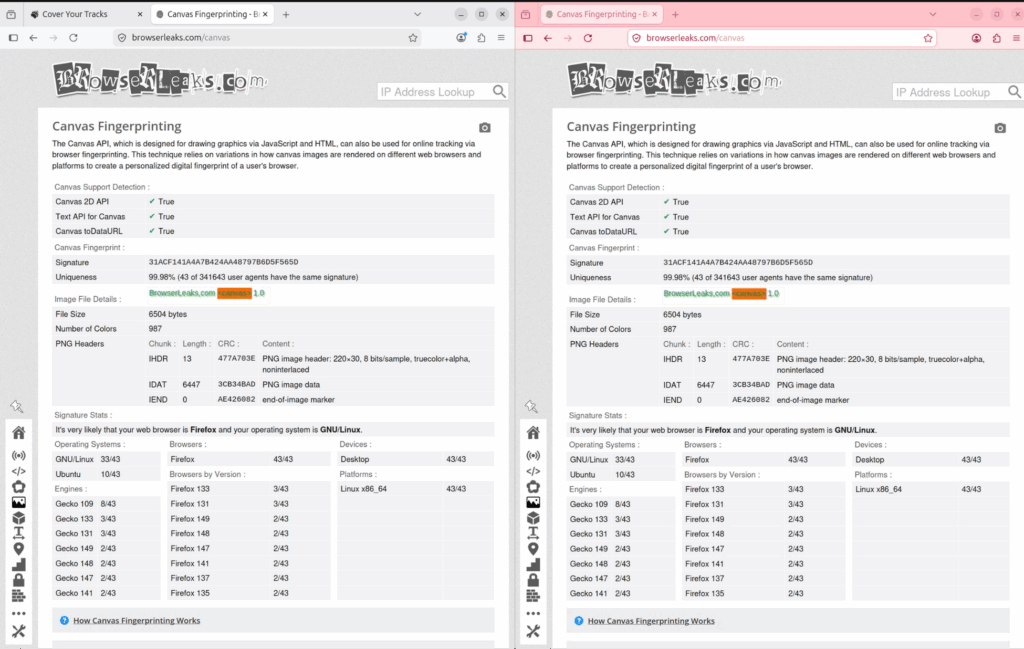The height and width of the screenshot is (649, 1024).
Task: Close the Cover Your Tracks tab
Action: click(x=140, y=14)
